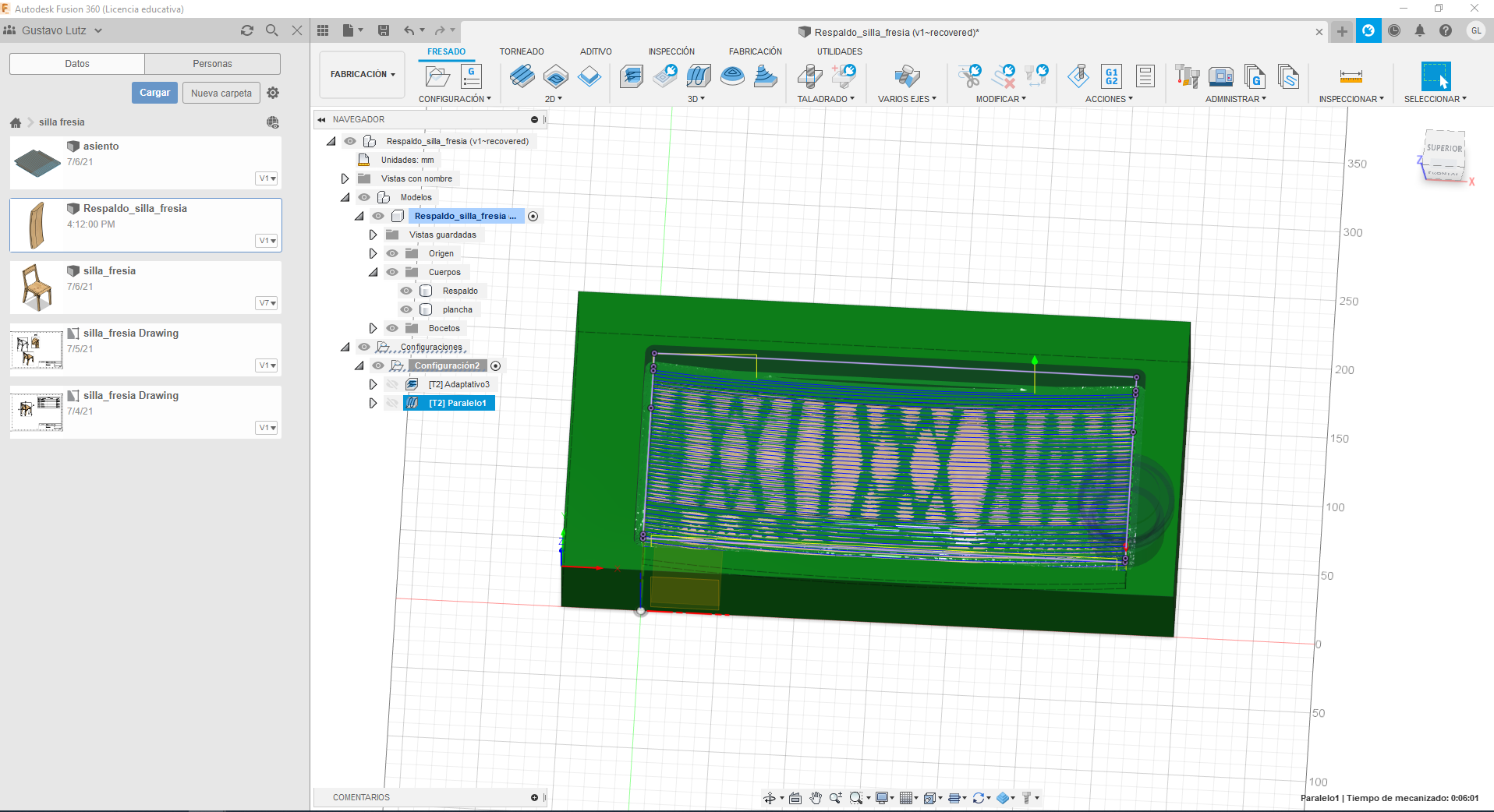This screenshot has height=812, width=1494.
Task: Click the Pan hand icon in navigation bar
Action: click(816, 797)
